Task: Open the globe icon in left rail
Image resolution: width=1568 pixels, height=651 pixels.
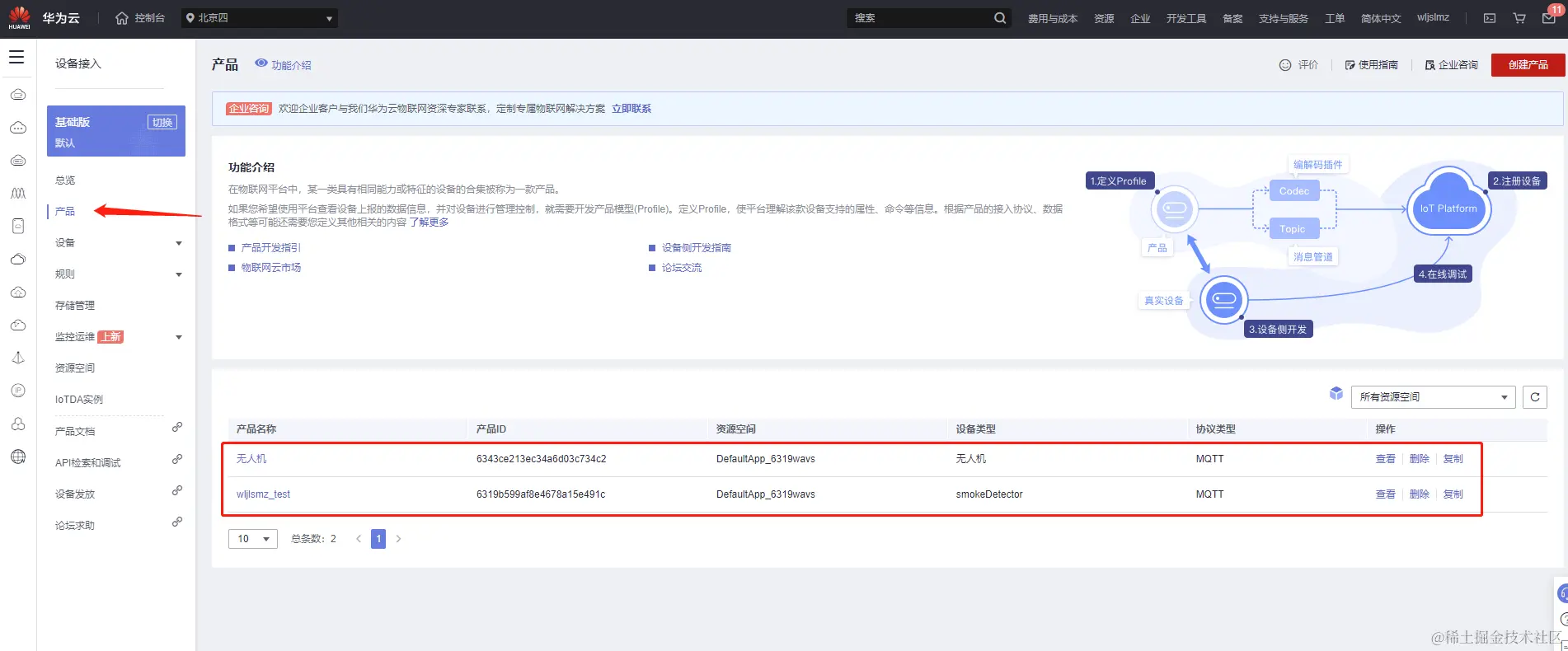Action: tap(18, 457)
